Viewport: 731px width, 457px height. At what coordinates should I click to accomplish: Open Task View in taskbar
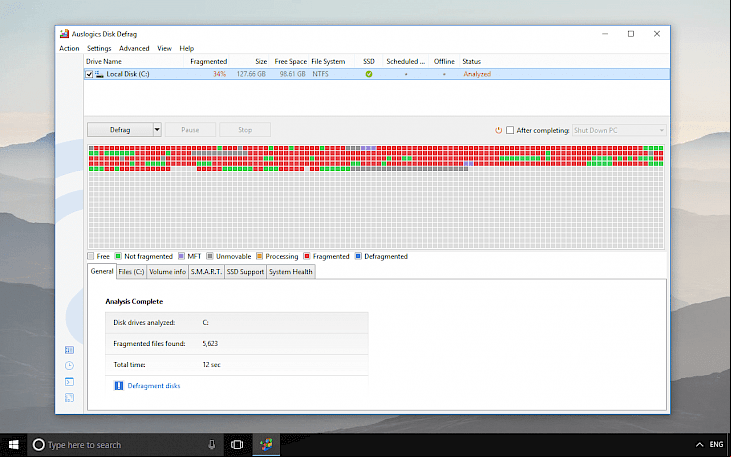[x=237, y=444]
